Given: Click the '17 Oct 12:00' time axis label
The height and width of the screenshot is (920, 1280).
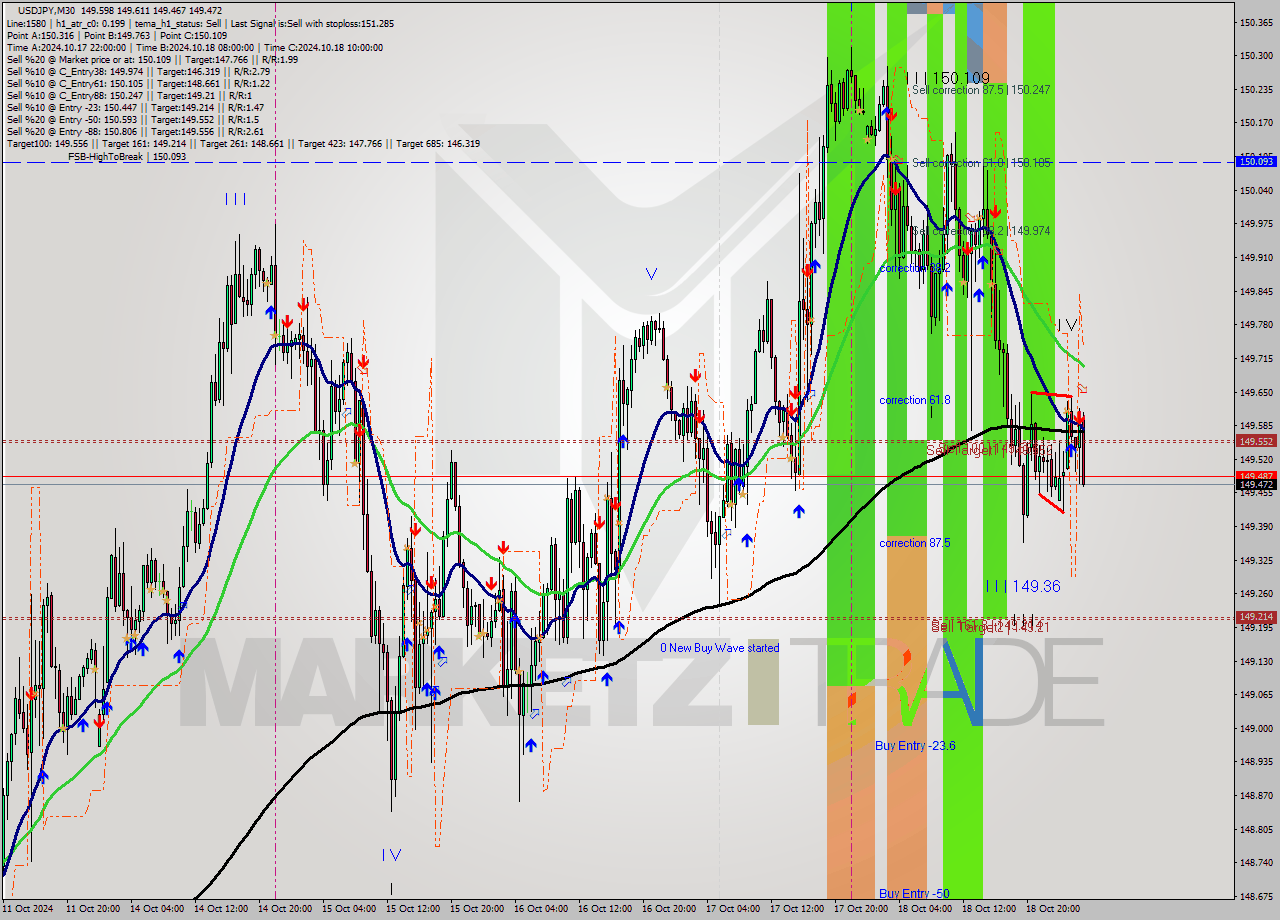Looking at the screenshot, I should tap(795, 909).
